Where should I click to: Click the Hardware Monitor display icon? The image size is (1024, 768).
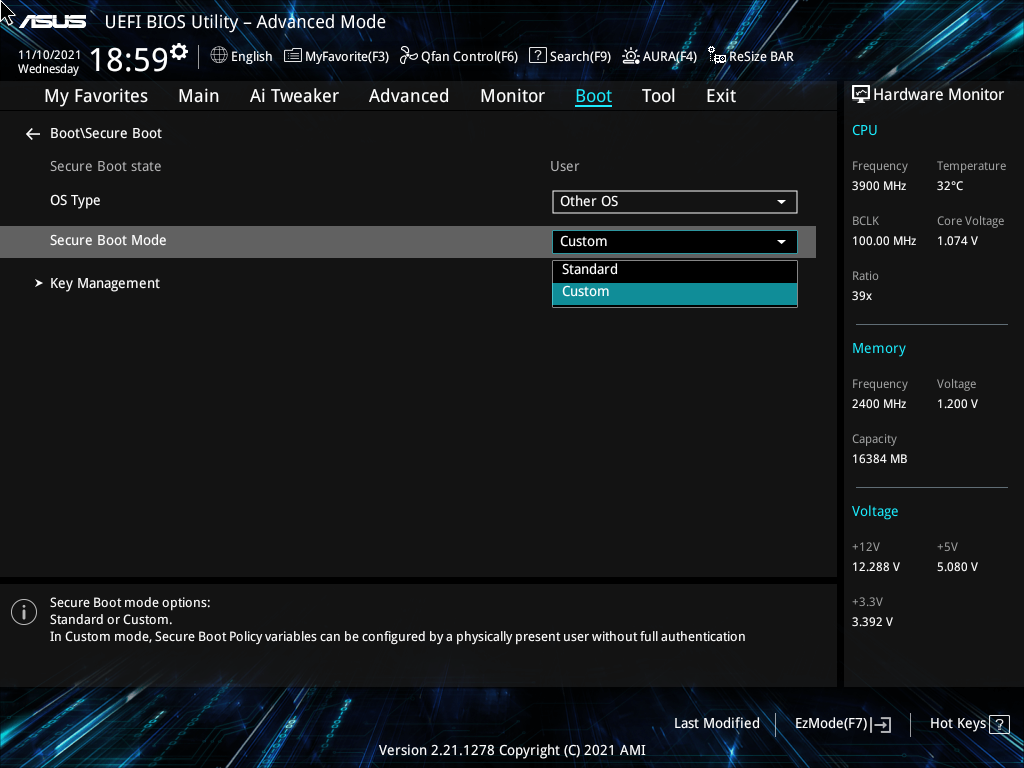(x=861, y=95)
